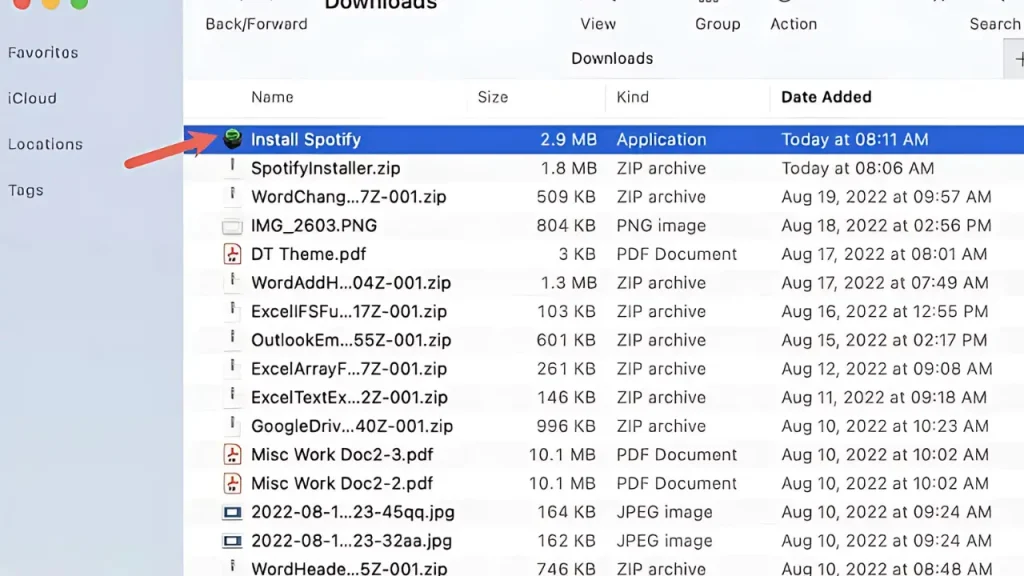Image resolution: width=1024 pixels, height=576 pixels.
Task: Sort files by Size column
Action: 492,97
